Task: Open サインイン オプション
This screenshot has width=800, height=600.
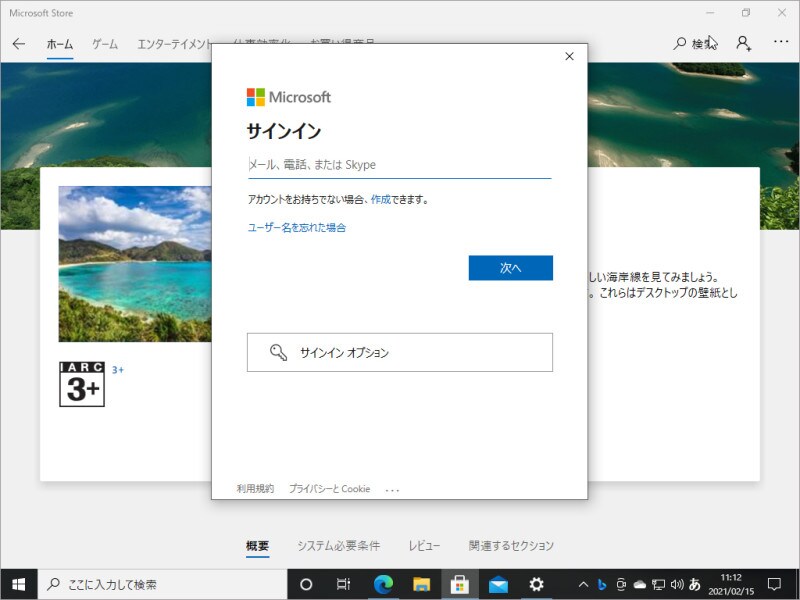Action: click(399, 352)
